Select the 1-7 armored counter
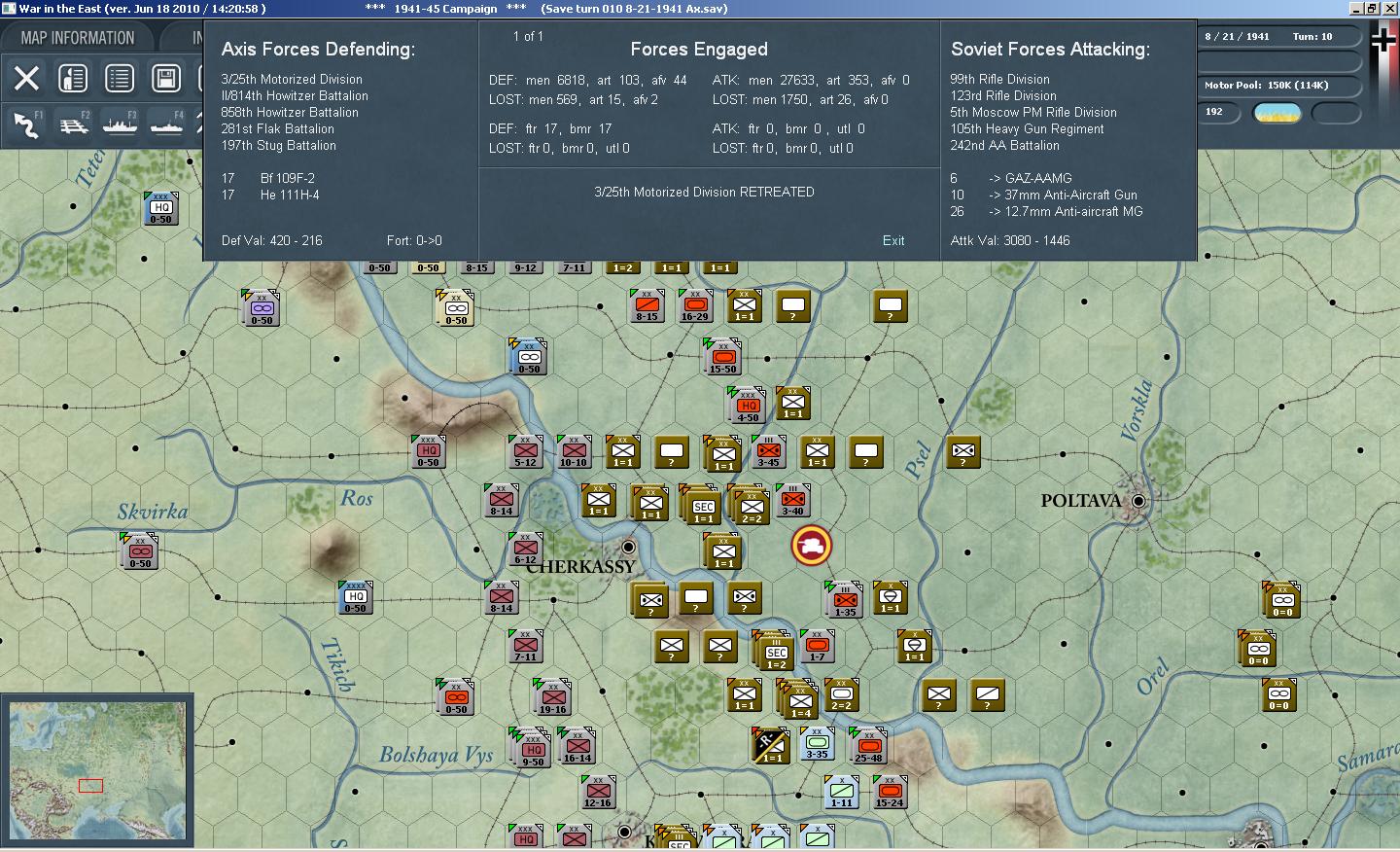The height and width of the screenshot is (852, 1400). click(x=818, y=646)
